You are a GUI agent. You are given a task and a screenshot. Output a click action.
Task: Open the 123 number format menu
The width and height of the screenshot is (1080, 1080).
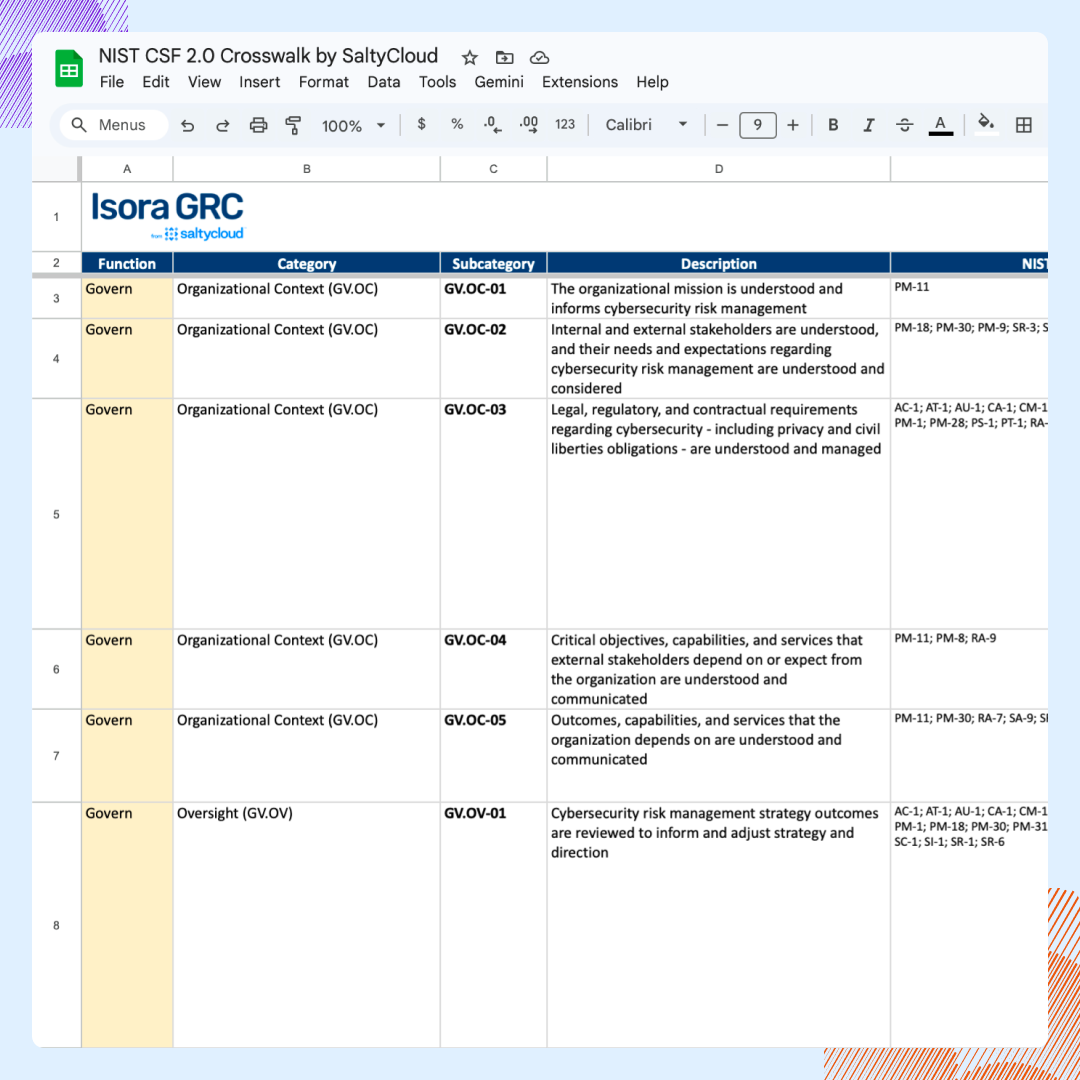pyautogui.click(x=565, y=125)
